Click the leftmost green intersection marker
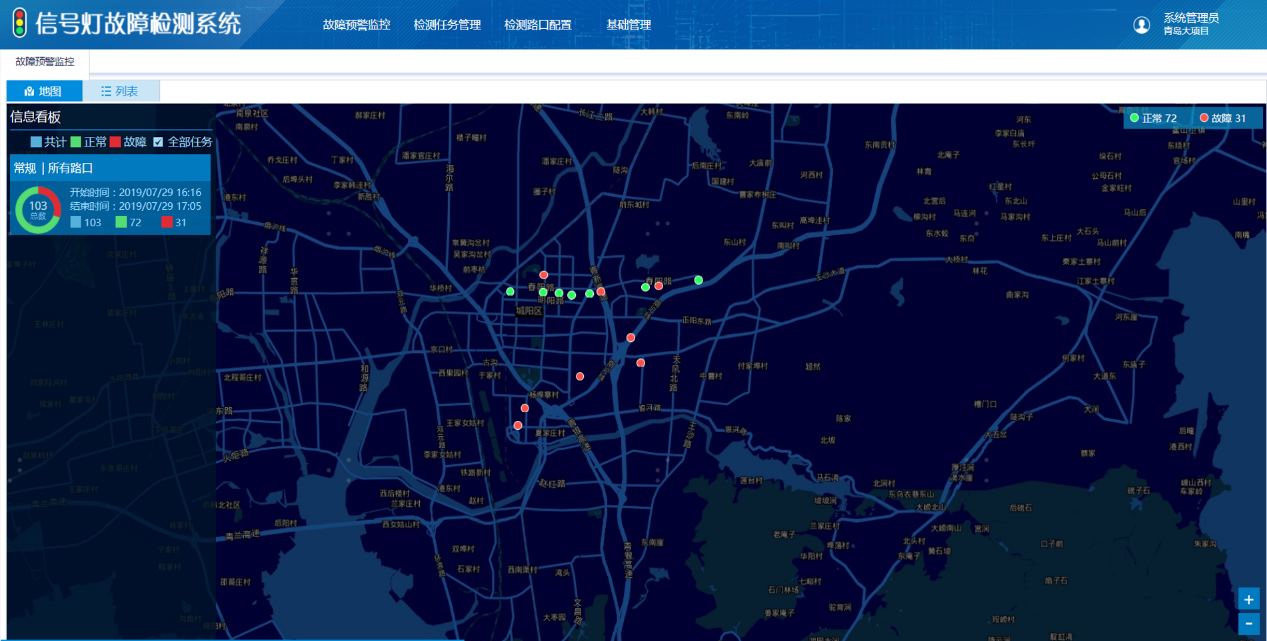 click(510, 291)
